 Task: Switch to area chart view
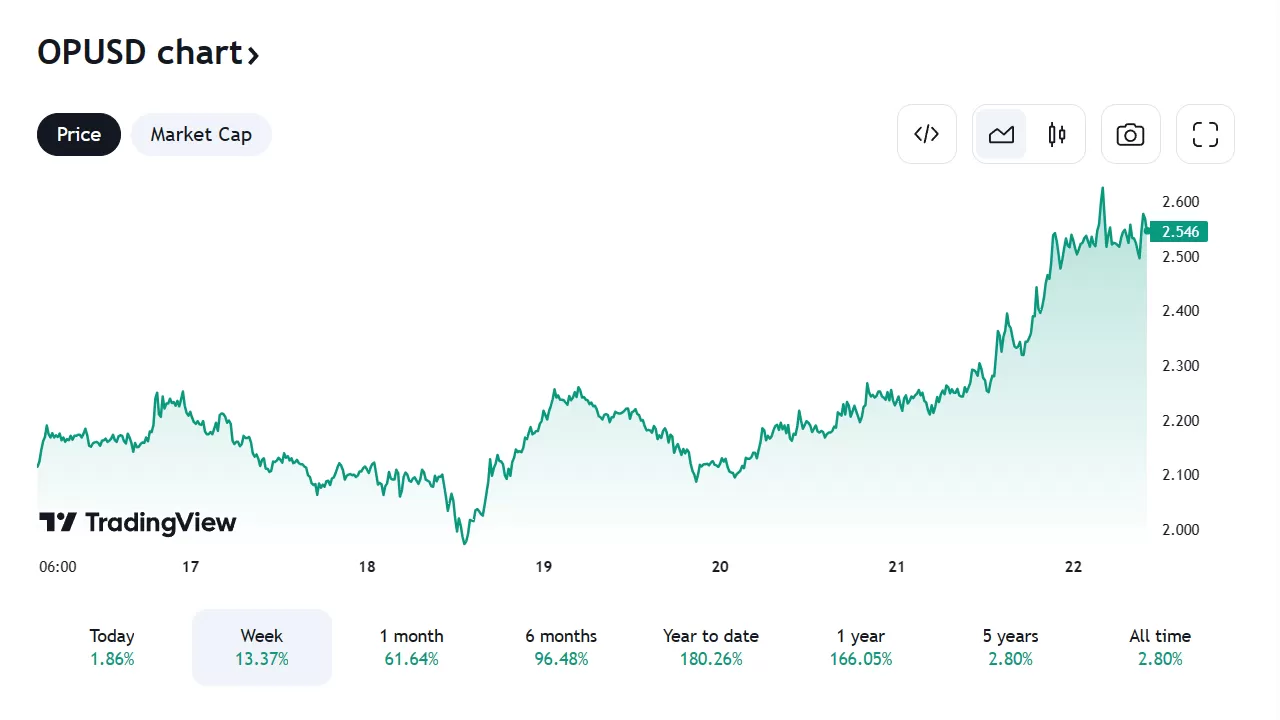point(1001,134)
